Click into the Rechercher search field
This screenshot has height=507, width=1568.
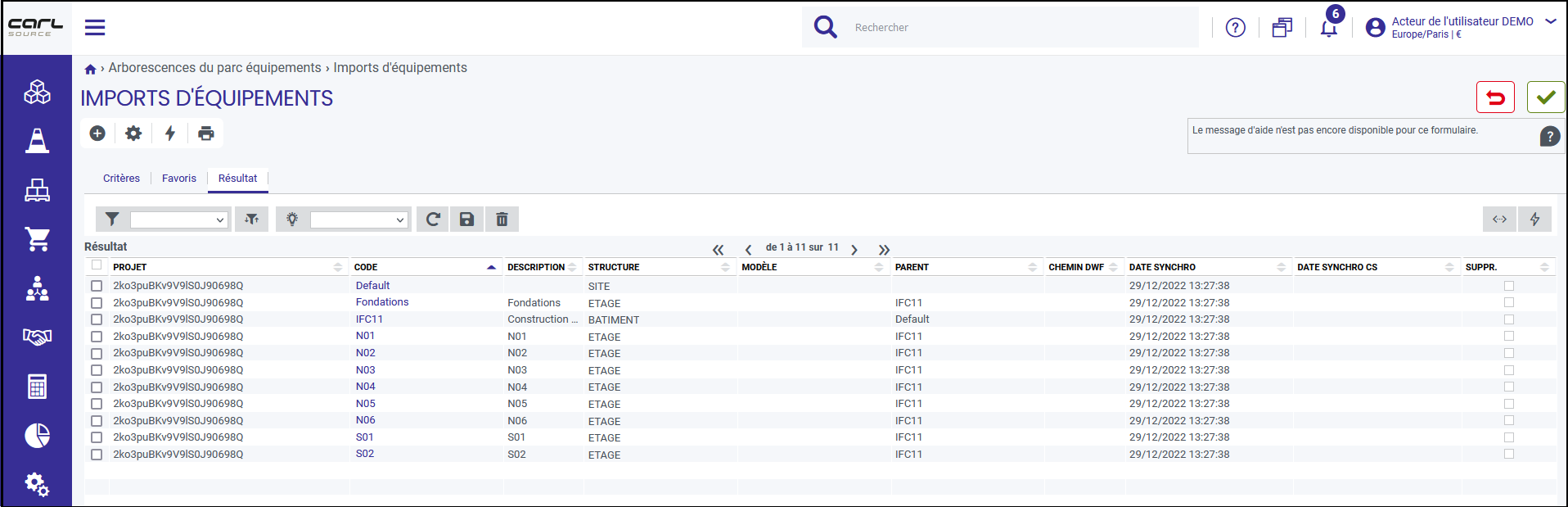point(1023,27)
